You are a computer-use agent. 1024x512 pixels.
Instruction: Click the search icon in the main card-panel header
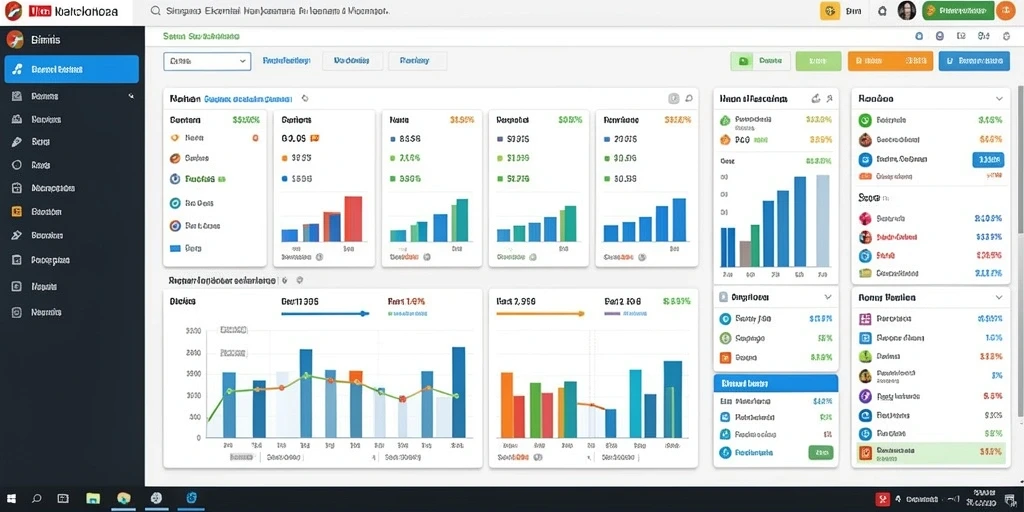(x=688, y=99)
